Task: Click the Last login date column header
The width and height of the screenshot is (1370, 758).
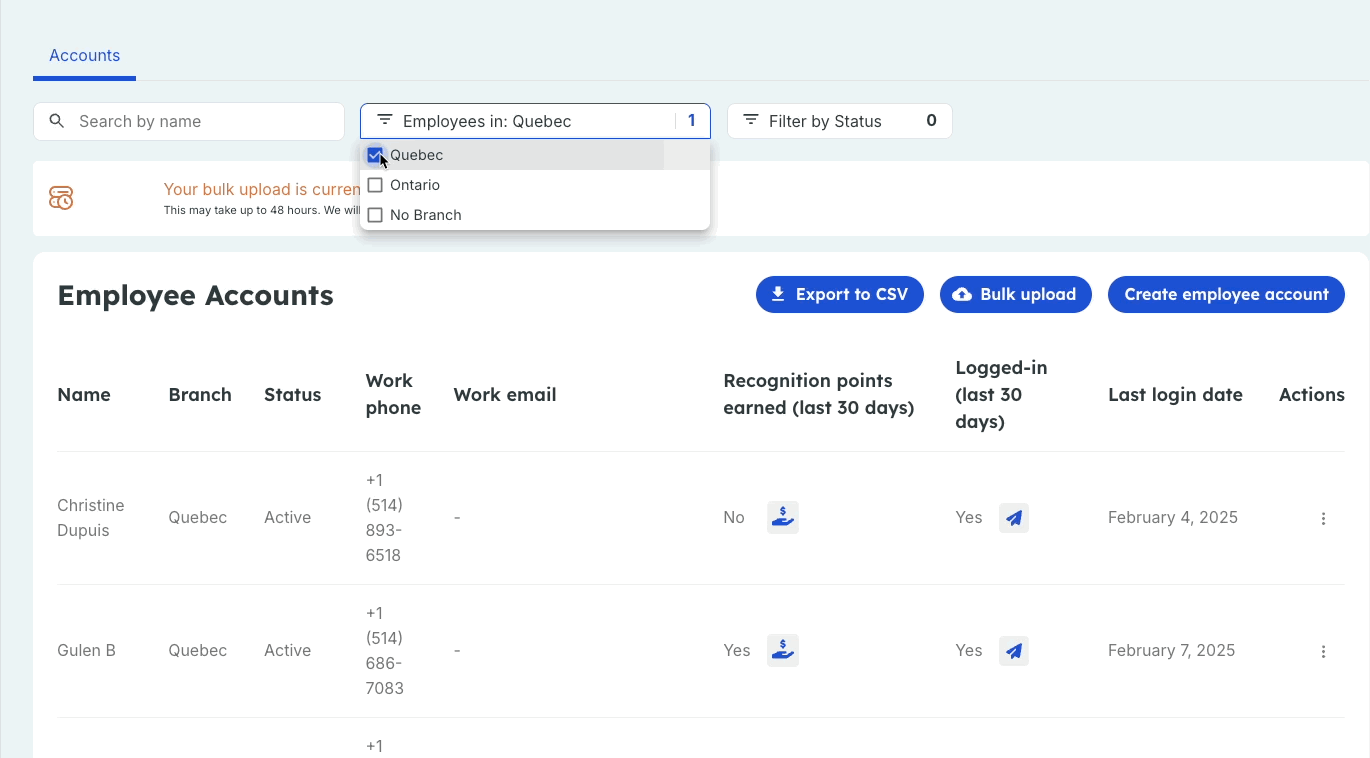Action: pyautogui.click(x=1175, y=395)
